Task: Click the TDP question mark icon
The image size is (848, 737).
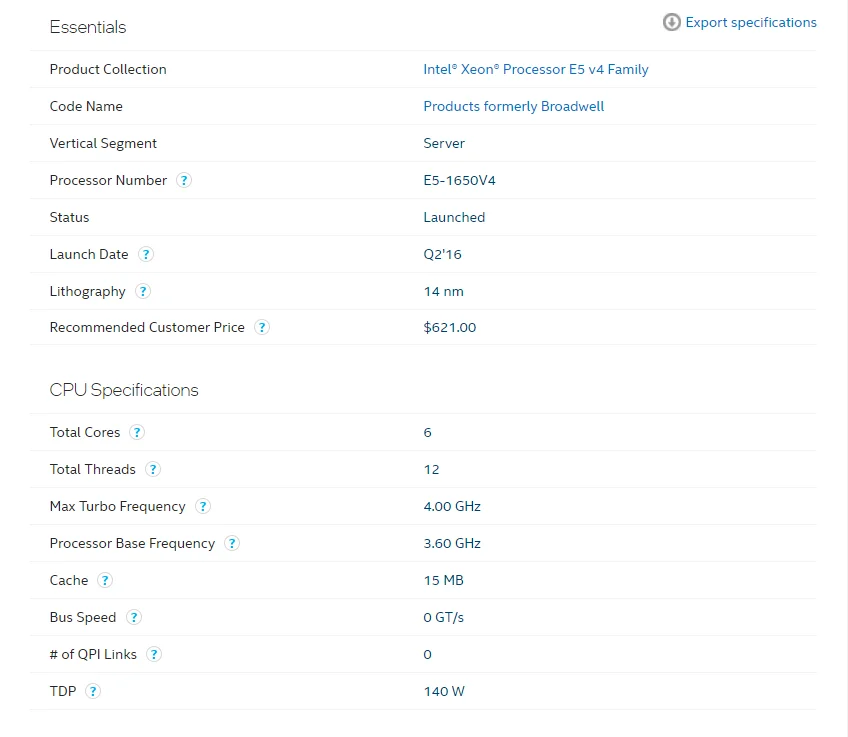Action: 93,692
